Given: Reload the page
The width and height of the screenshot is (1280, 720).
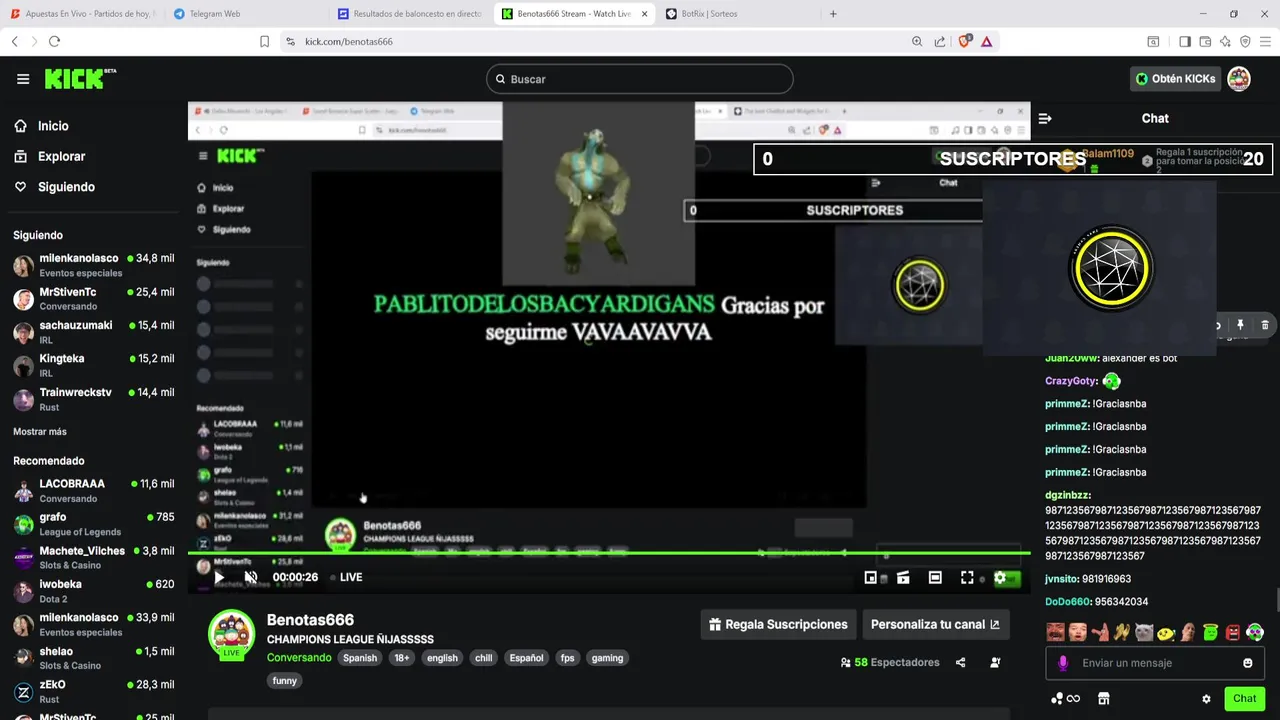Looking at the screenshot, I should [x=54, y=41].
